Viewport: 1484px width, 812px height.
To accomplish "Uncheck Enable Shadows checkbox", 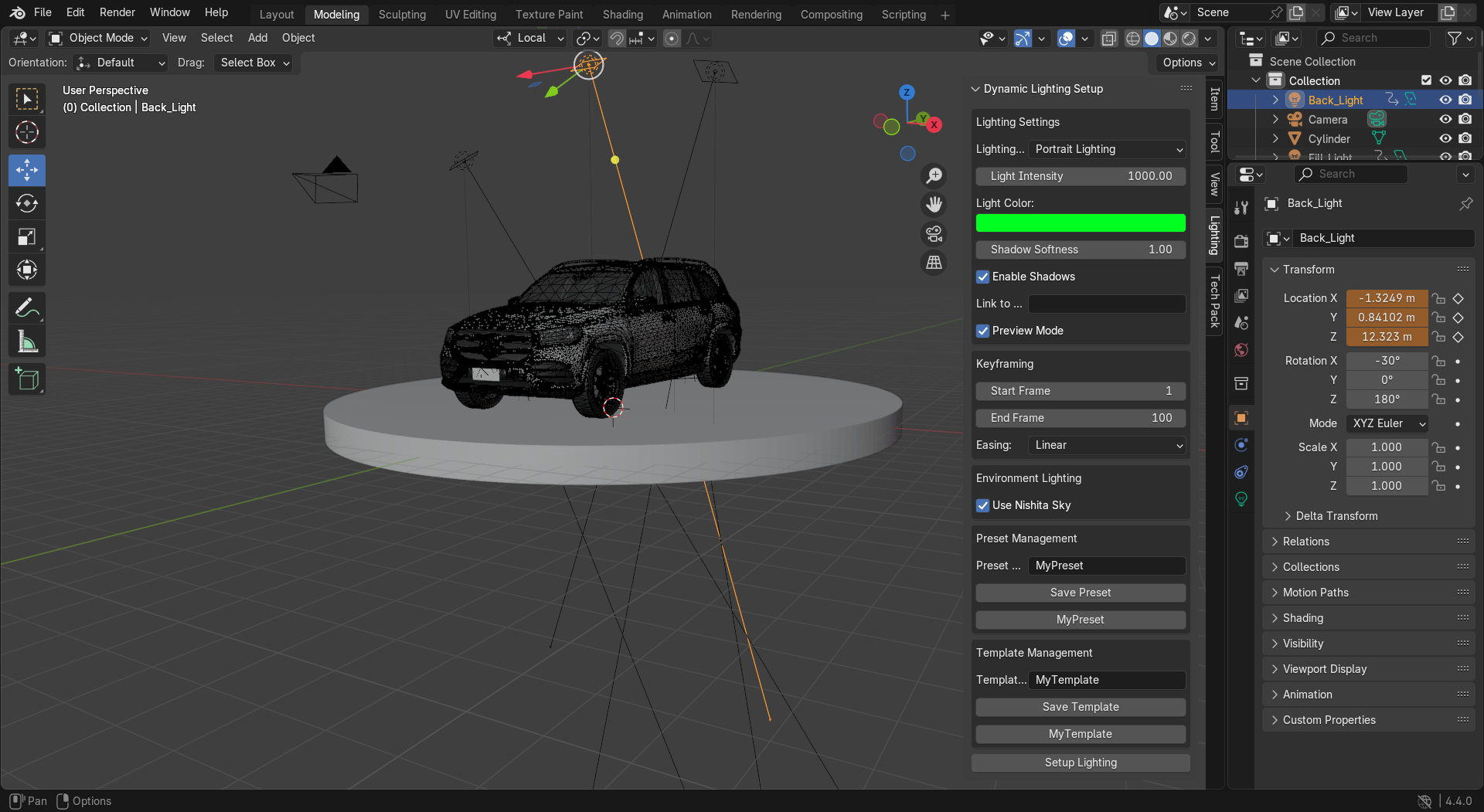I will tap(983, 277).
